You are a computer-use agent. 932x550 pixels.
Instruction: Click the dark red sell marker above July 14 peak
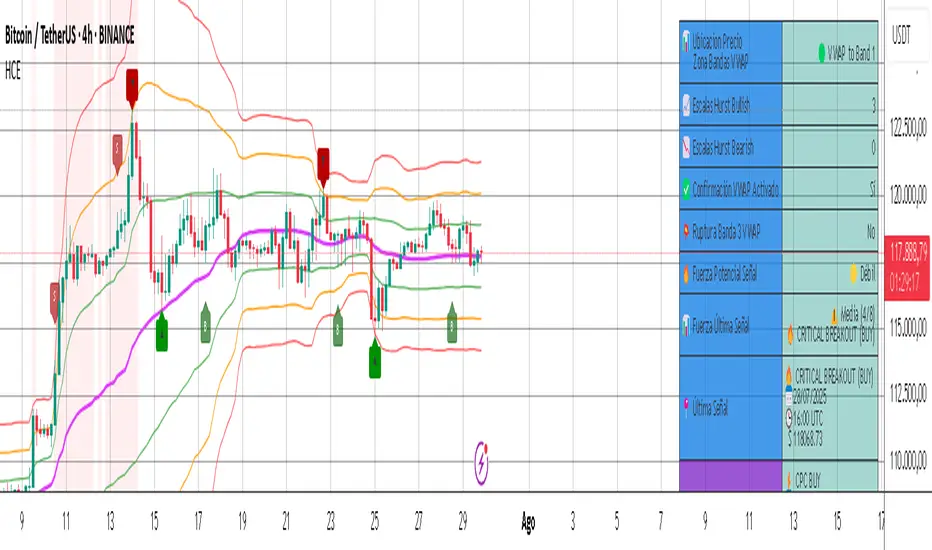132,87
